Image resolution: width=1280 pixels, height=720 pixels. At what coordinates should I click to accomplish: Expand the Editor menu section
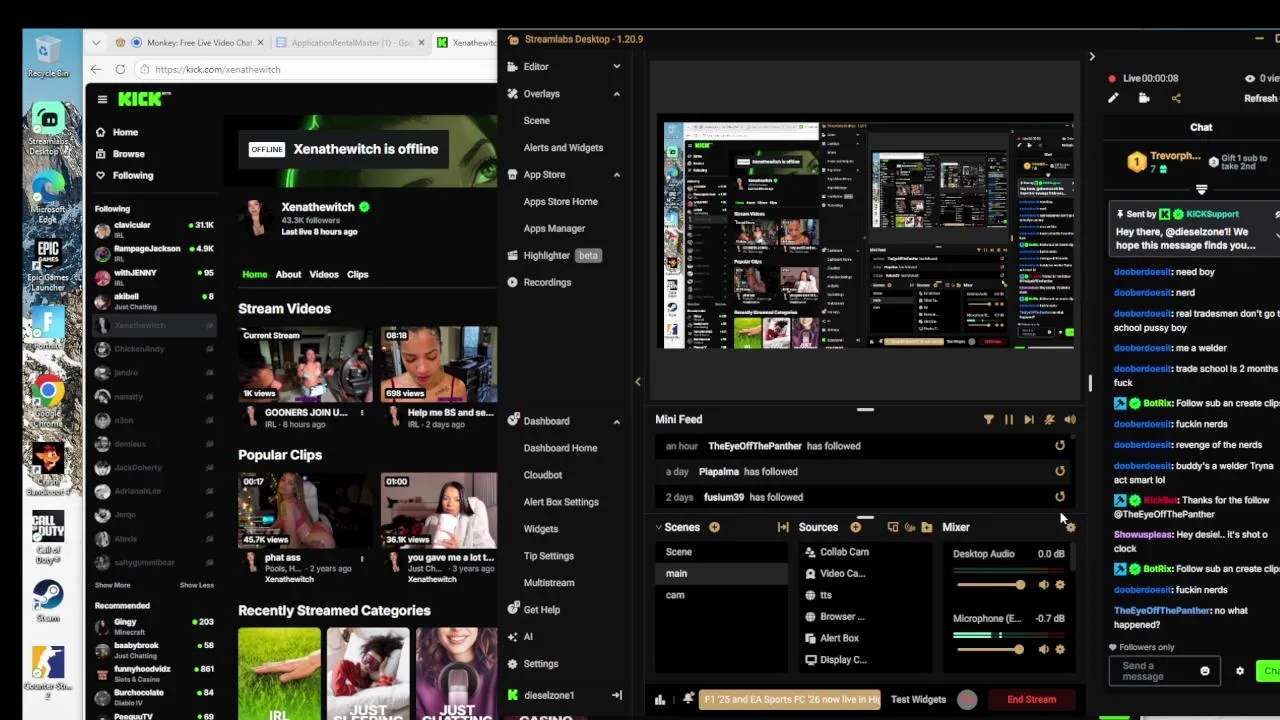[x=616, y=66]
